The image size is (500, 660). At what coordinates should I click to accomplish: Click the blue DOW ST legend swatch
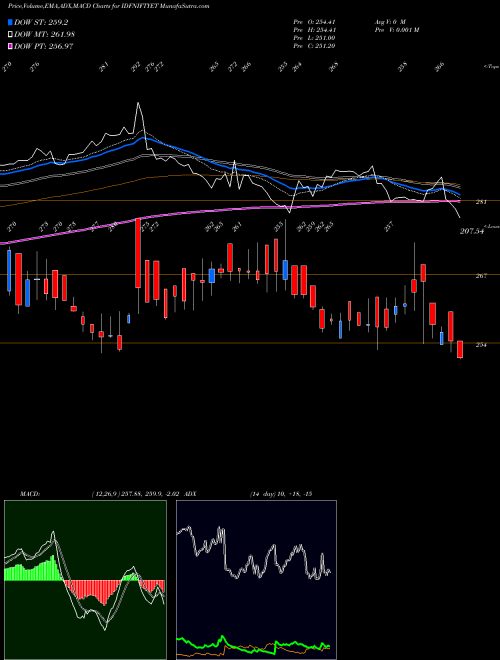tap(10, 22)
